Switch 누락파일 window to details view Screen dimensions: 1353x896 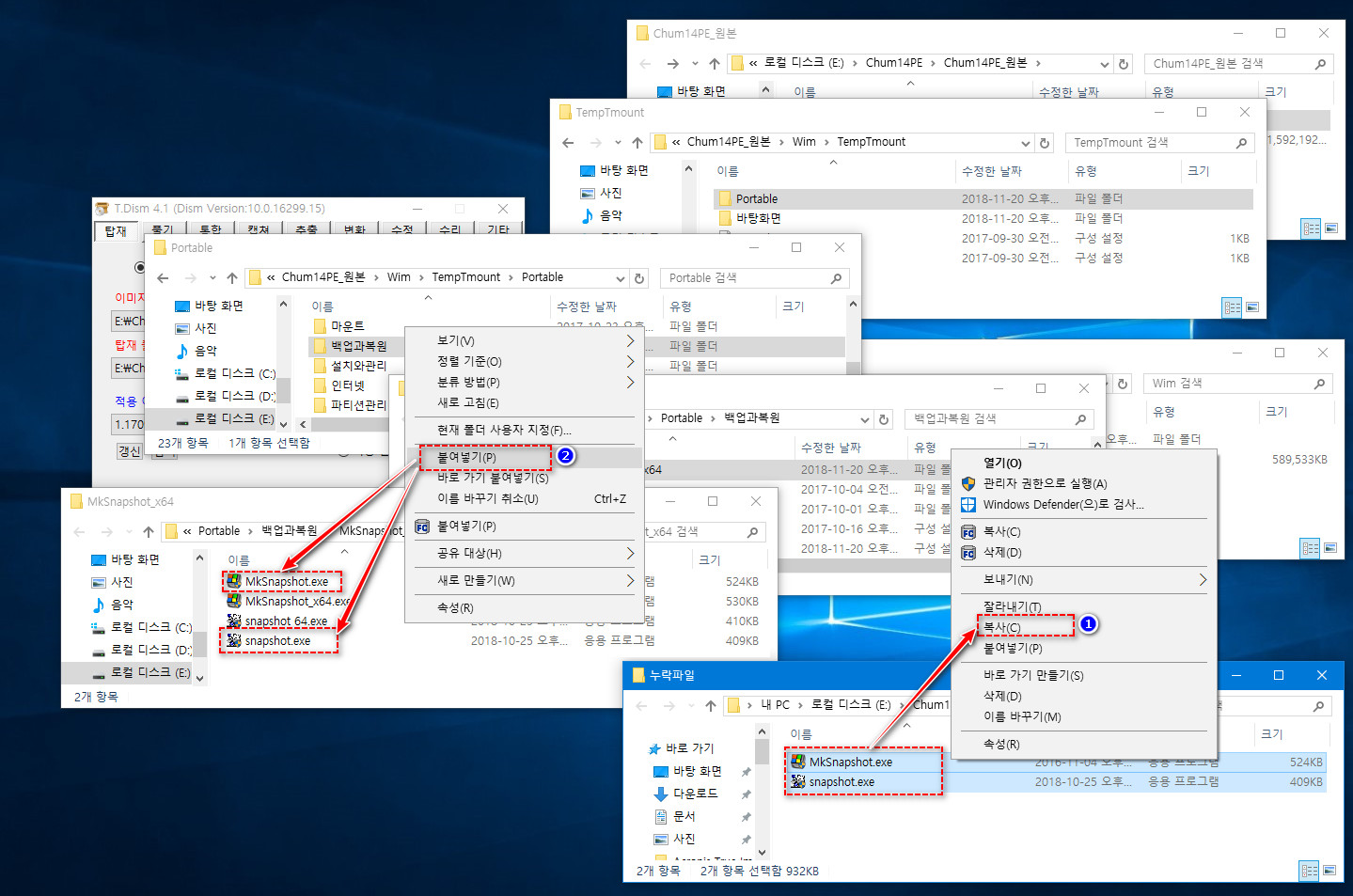(x=1310, y=871)
